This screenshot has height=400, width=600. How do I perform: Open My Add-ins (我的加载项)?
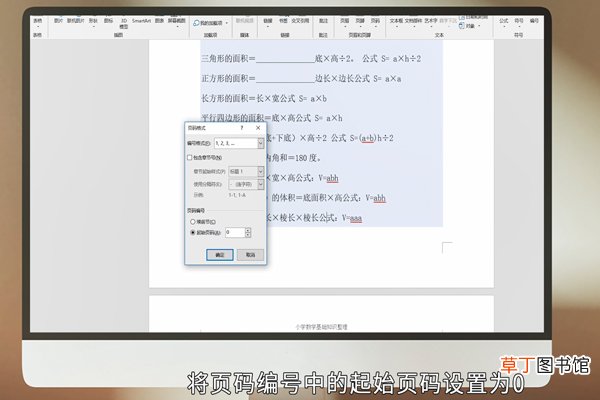pyautogui.click(x=211, y=23)
